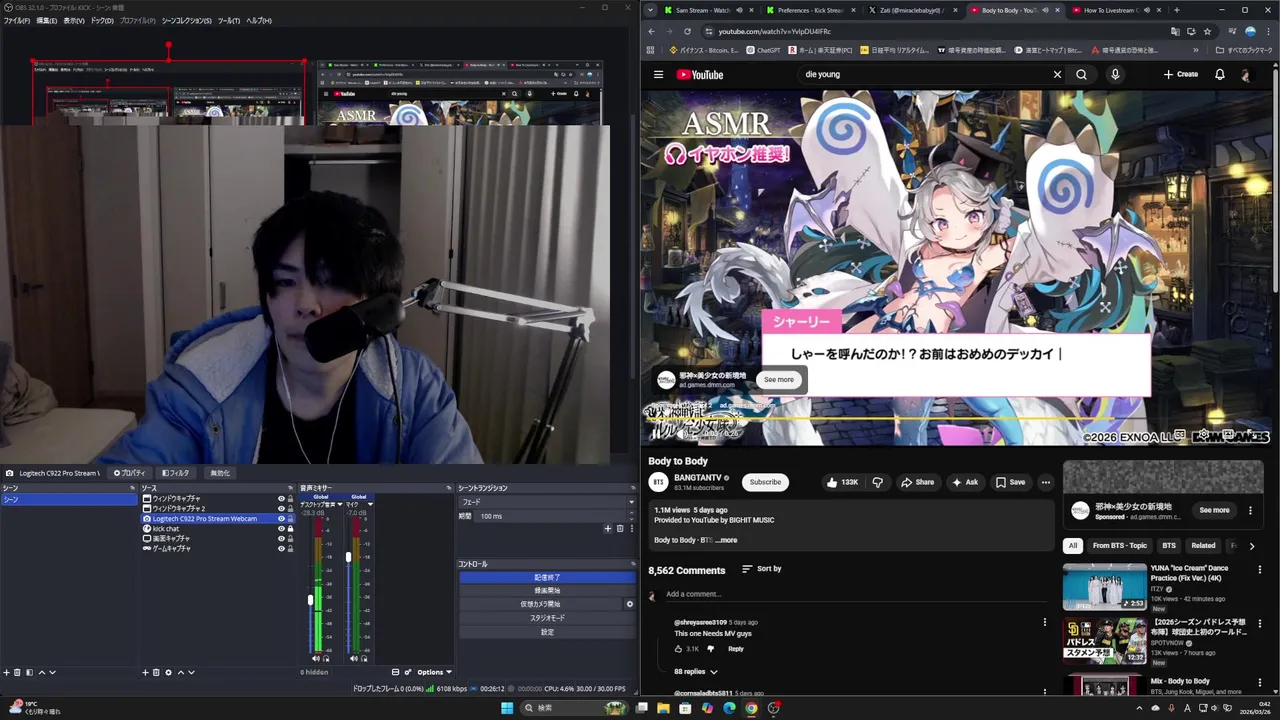Hide Logitech C922 Pro Stream Webcam source
Viewport: 1280px width, 720px height.
tap(281, 518)
